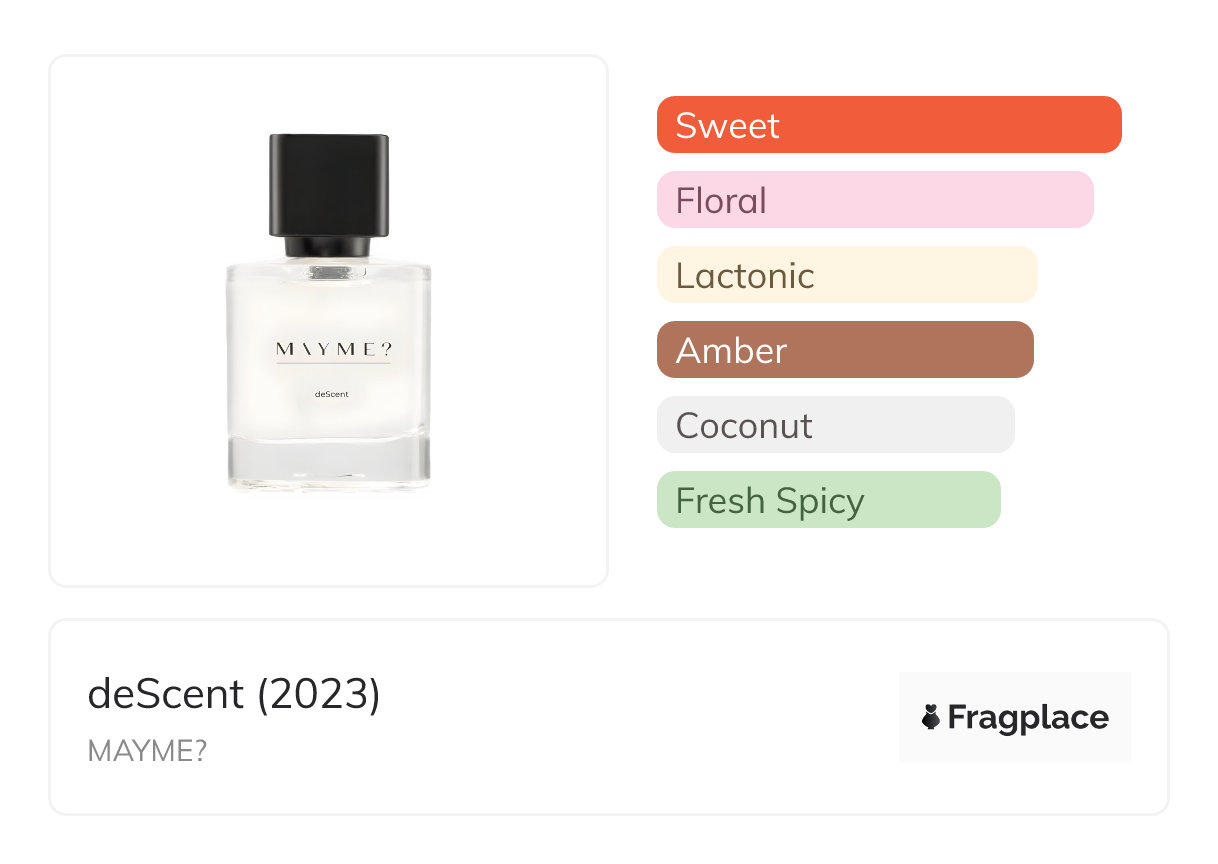Image resolution: width=1218 pixels, height=864 pixels.
Task: Click the small deScent text on the bottle
Action: tap(331, 394)
